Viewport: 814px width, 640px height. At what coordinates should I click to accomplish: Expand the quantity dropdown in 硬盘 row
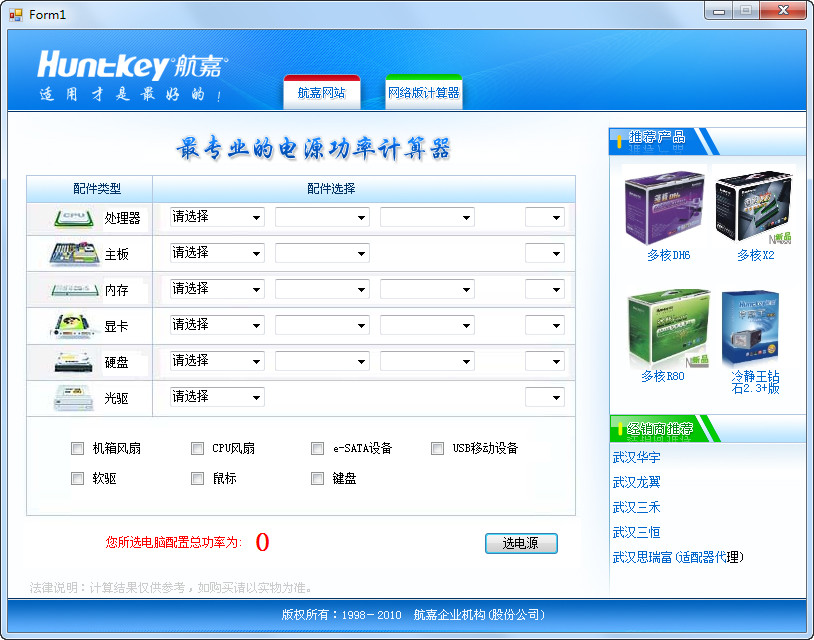pyautogui.click(x=545, y=361)
